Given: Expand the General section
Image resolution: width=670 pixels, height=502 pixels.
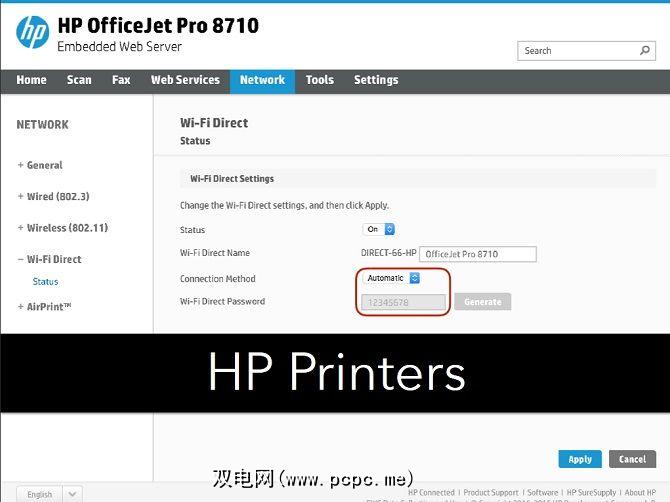Looking at the screenshot, I should 40,165.
